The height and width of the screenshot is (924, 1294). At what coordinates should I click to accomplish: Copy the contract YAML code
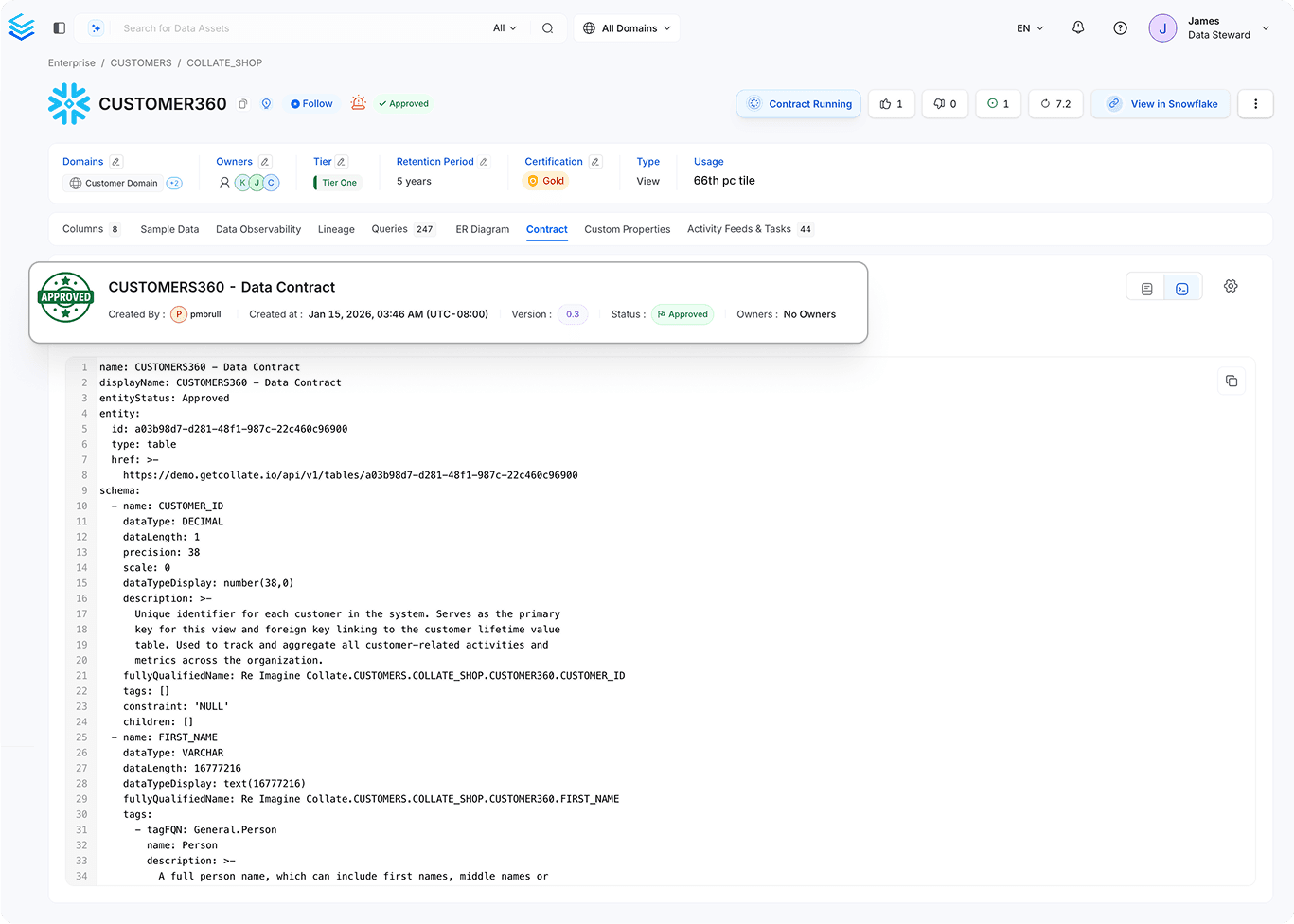pos(1232,381)
